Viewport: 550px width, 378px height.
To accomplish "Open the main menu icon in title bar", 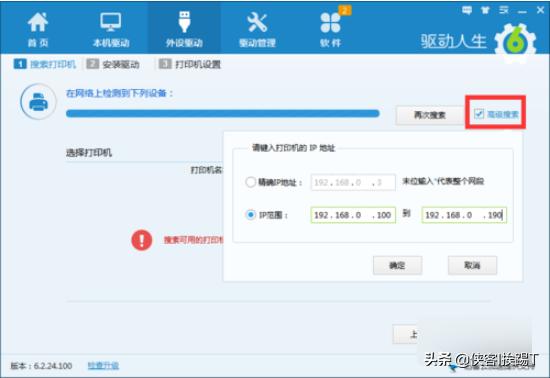I will point(504,10).
